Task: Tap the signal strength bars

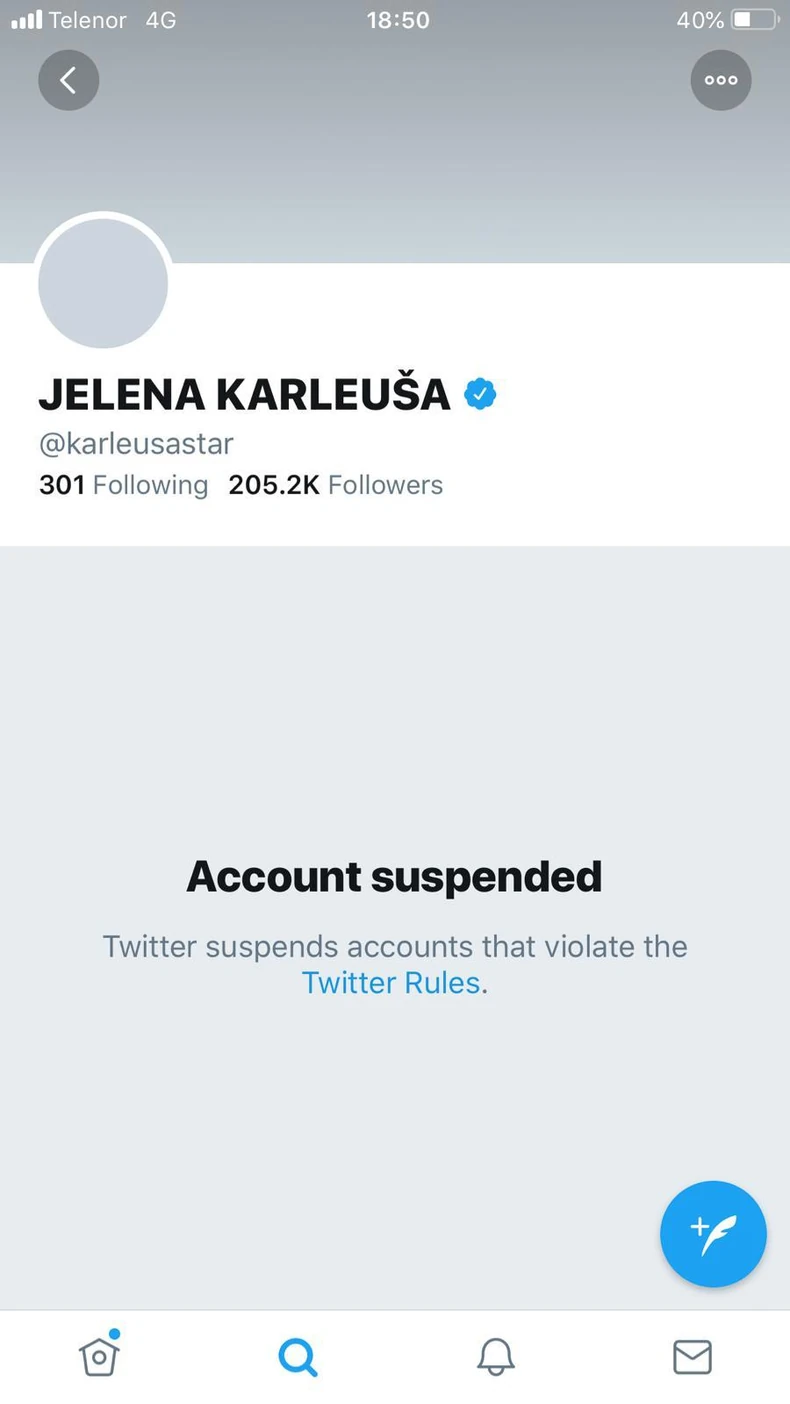Action: [x=26, y=20]
